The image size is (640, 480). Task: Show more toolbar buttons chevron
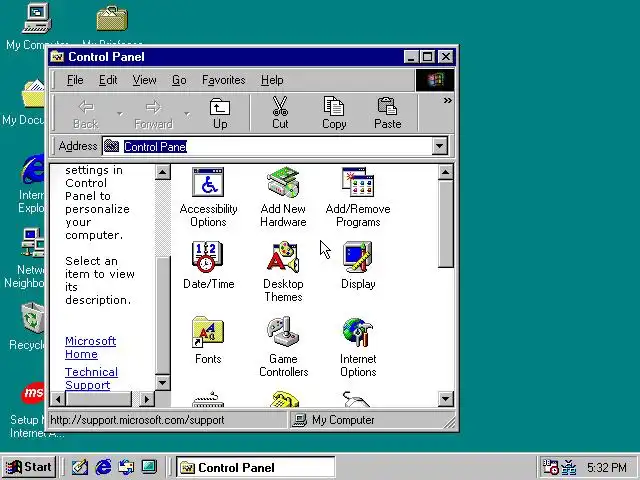447,100
